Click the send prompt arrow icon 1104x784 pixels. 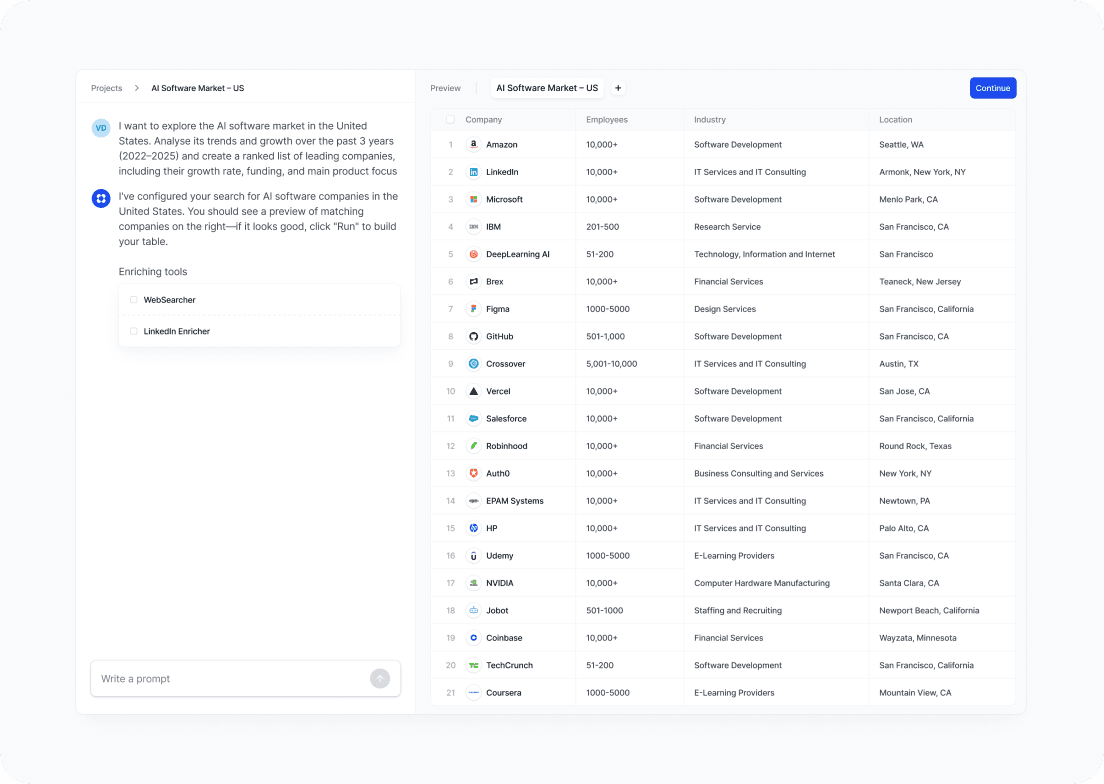click(x=380, y=678)
